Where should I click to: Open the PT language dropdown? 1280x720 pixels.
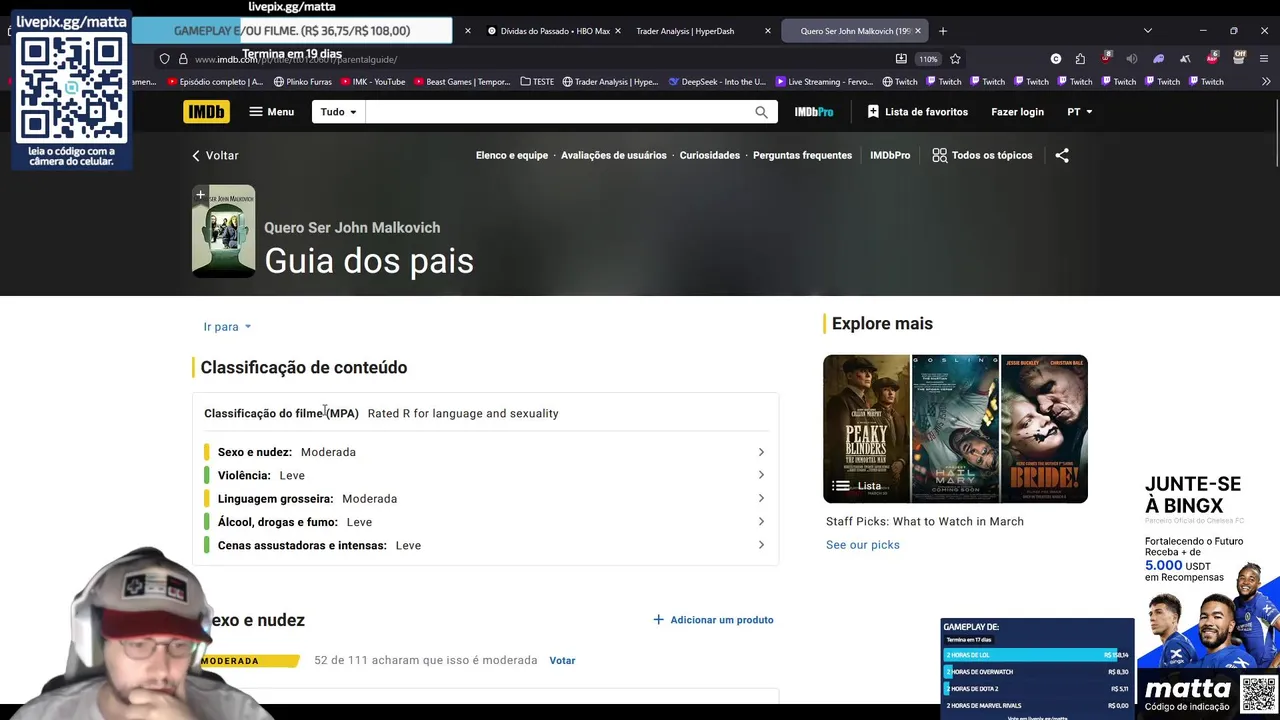[x=1080, y=112]
